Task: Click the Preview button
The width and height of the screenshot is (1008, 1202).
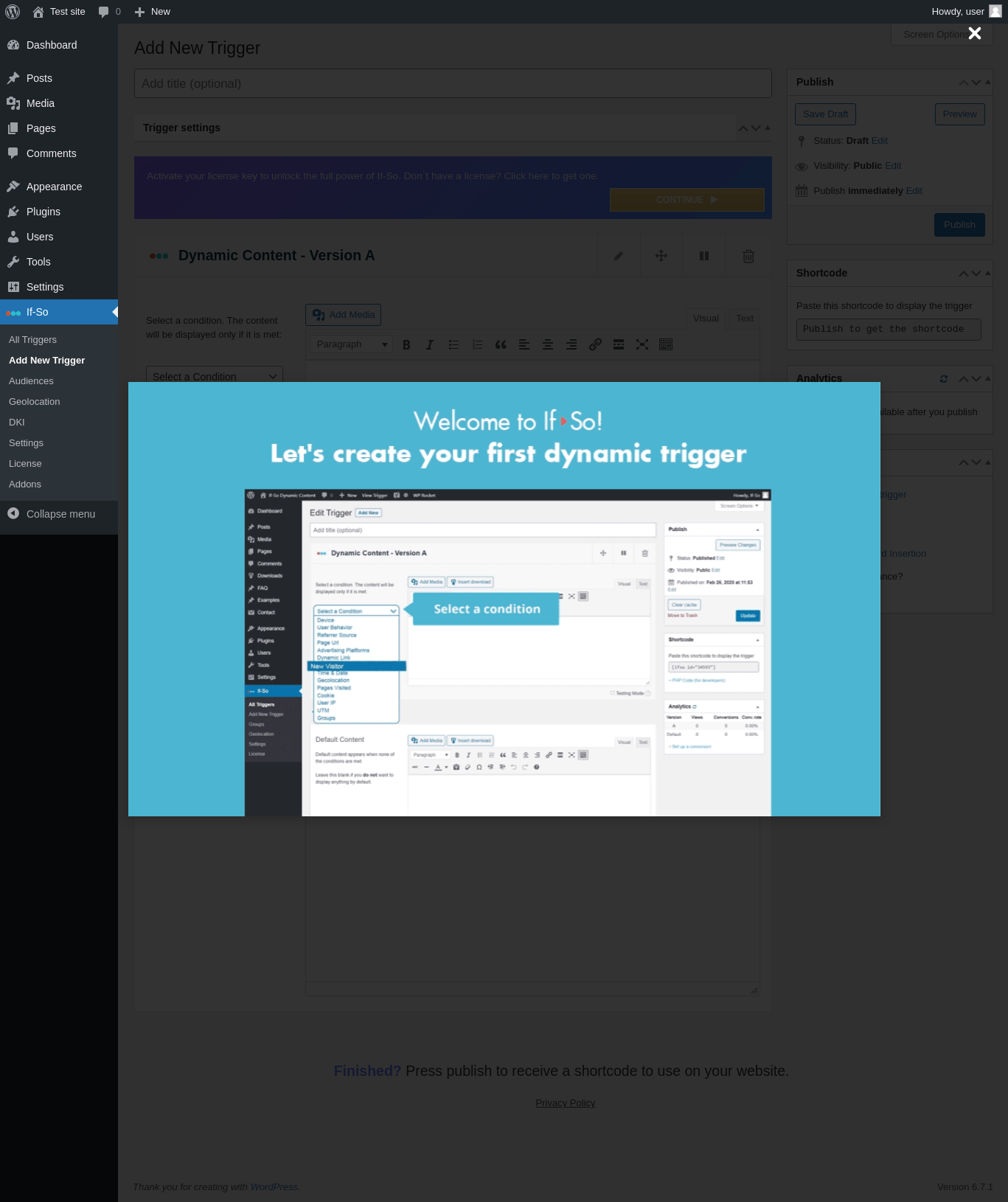Action: [959, 114]
